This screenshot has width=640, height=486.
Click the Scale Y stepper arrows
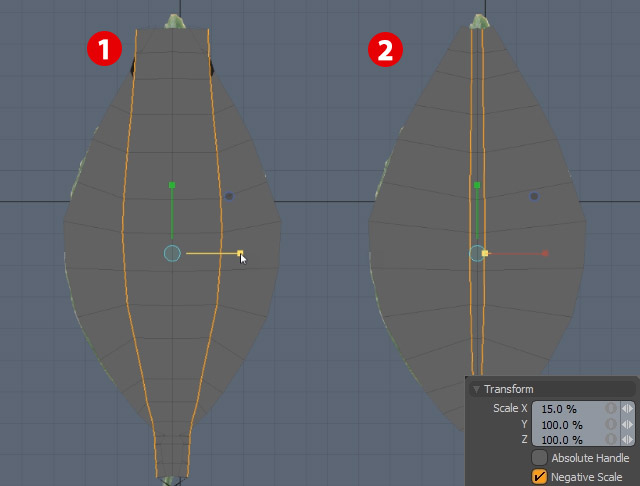coord(627,424)
